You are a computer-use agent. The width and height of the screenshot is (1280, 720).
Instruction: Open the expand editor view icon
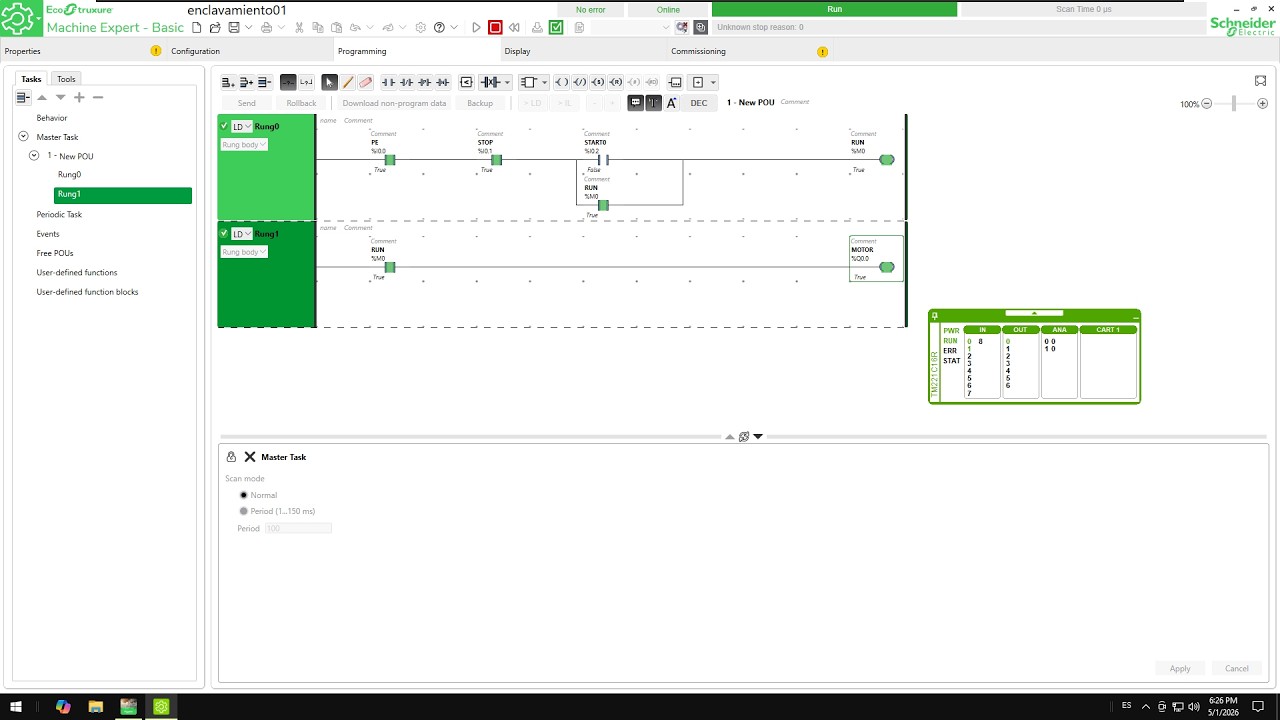[x=1260, y=81]
